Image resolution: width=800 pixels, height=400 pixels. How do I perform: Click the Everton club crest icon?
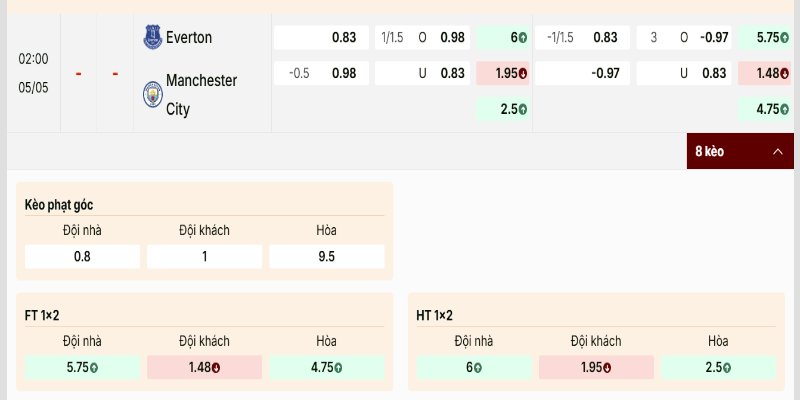(x=153, y=37)
